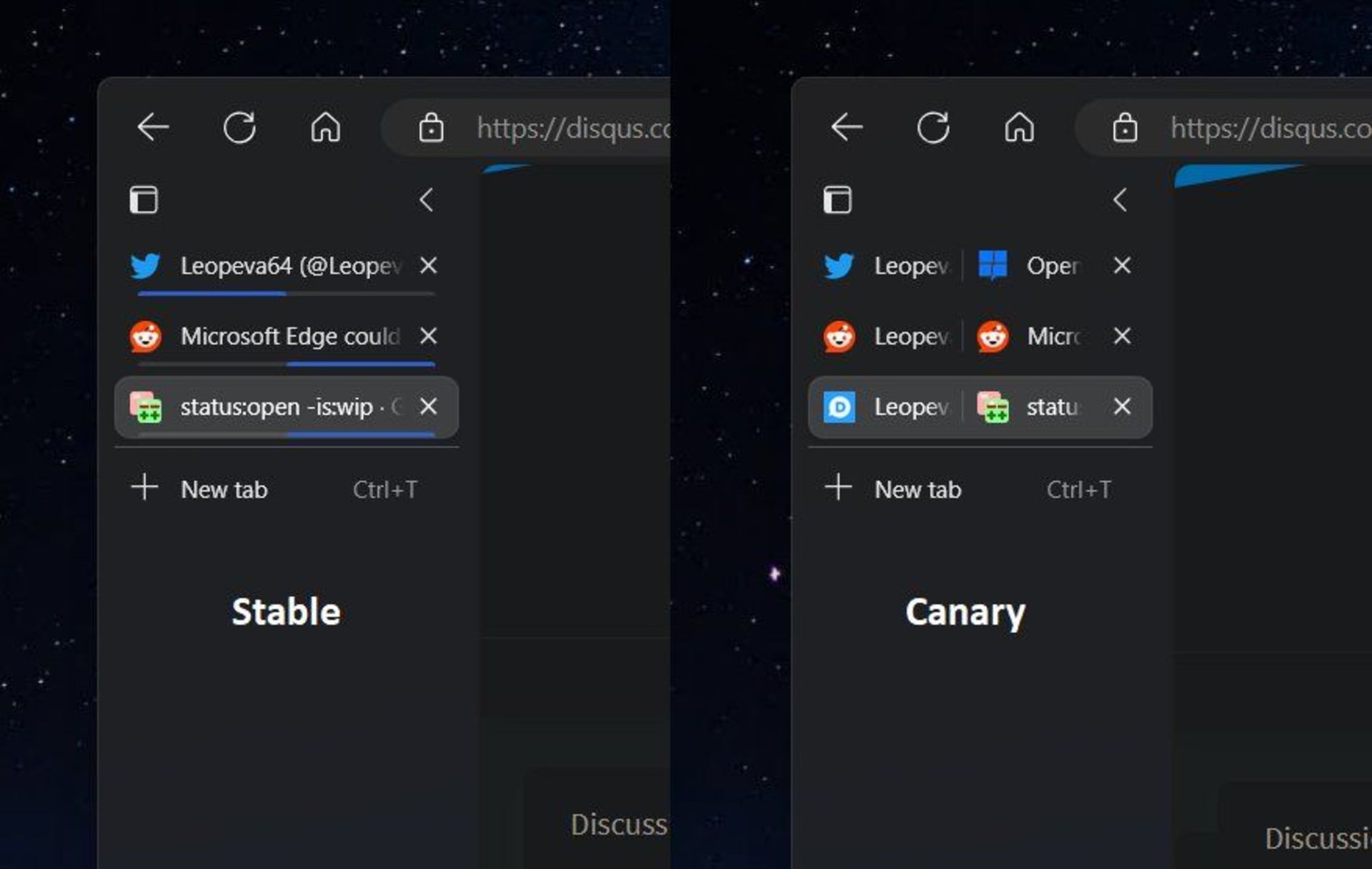
Task: Click the Home icon in the Canary window
Action: tap(1019, 128)
